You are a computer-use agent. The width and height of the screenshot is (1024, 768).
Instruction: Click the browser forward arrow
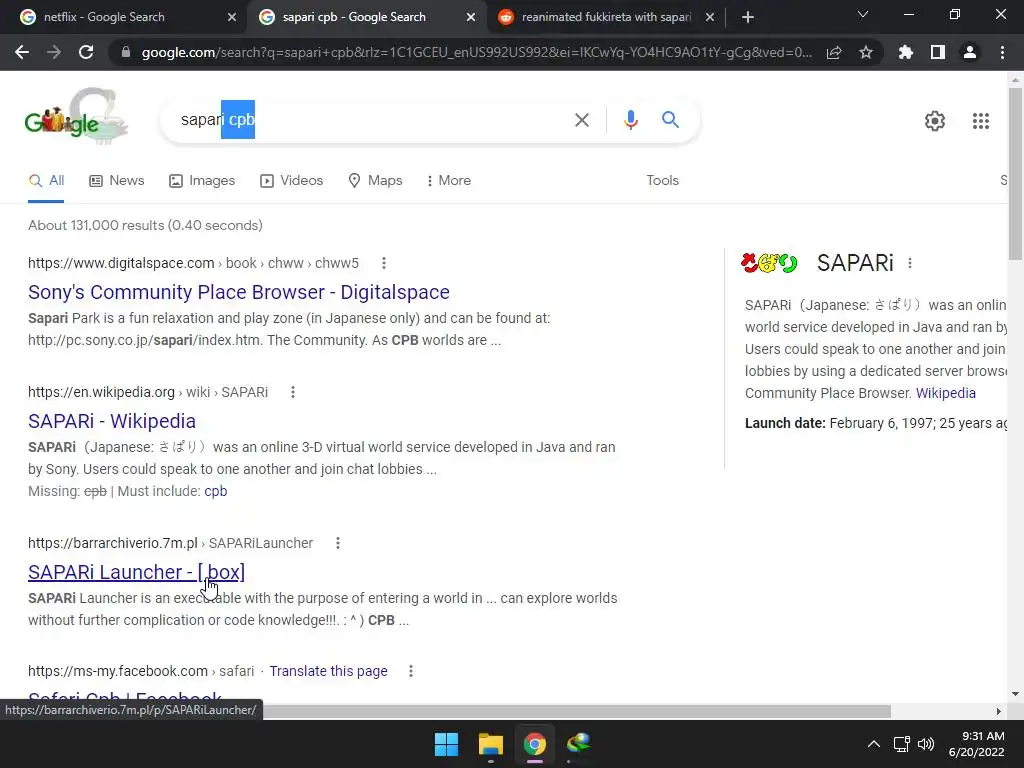pyautogui.click(x=54, y=52)
